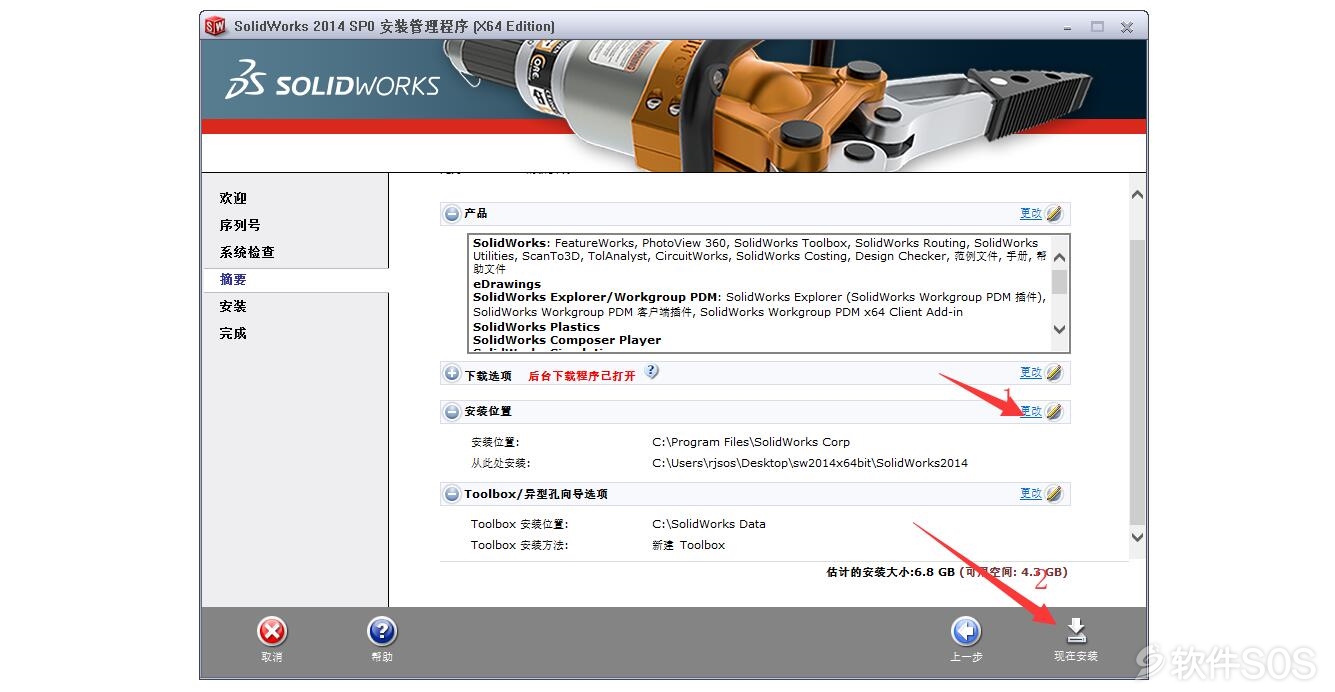
Task: Click 估计的安装大小 6.8 GB text
Action: tap(890, 573)
